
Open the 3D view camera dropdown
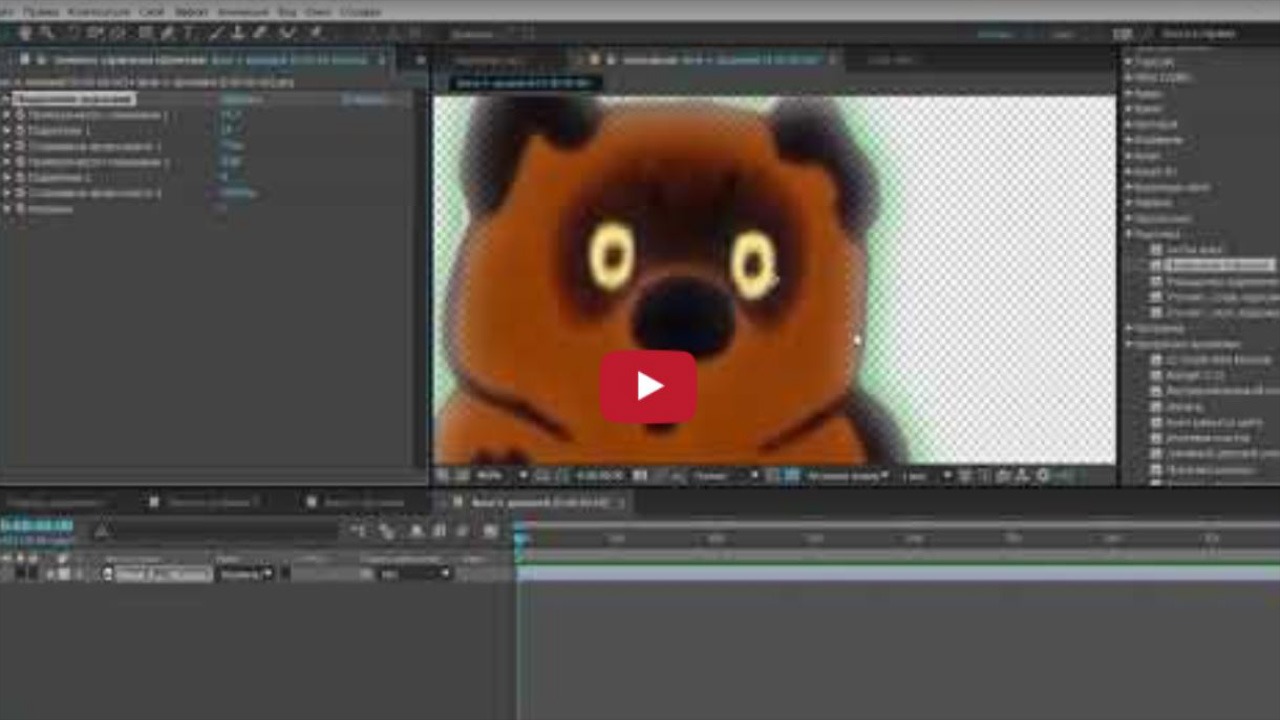click(848, 476)
